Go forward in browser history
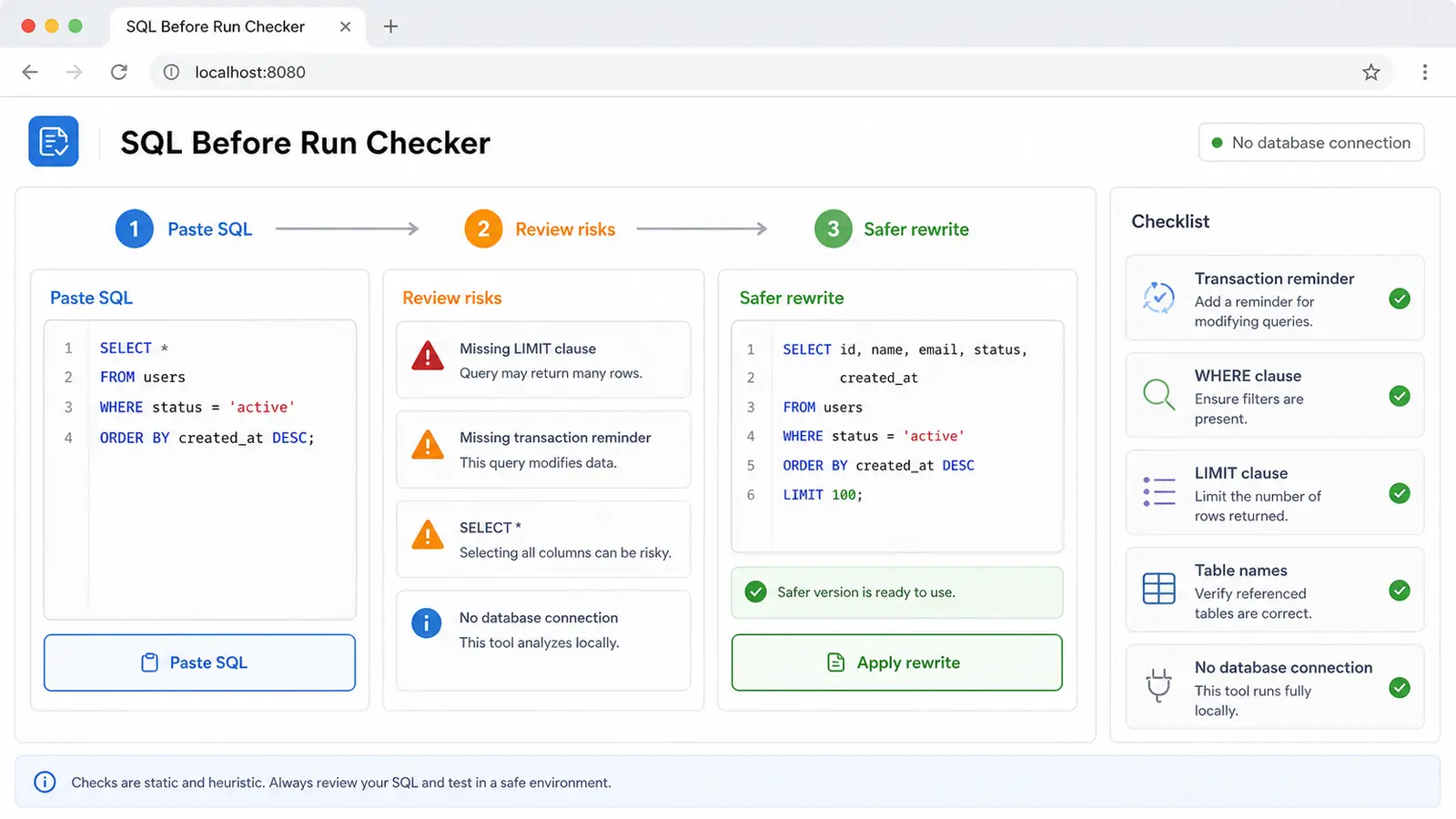The height and width of the screenshot is (819, 1456). [74, 72]
